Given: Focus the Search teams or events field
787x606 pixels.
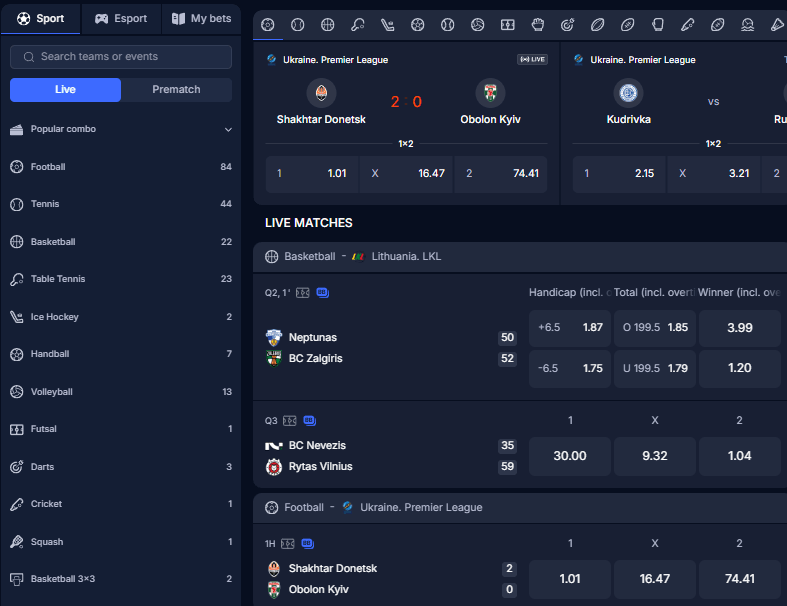Looking at the screenshot, I should click(121, 57).
